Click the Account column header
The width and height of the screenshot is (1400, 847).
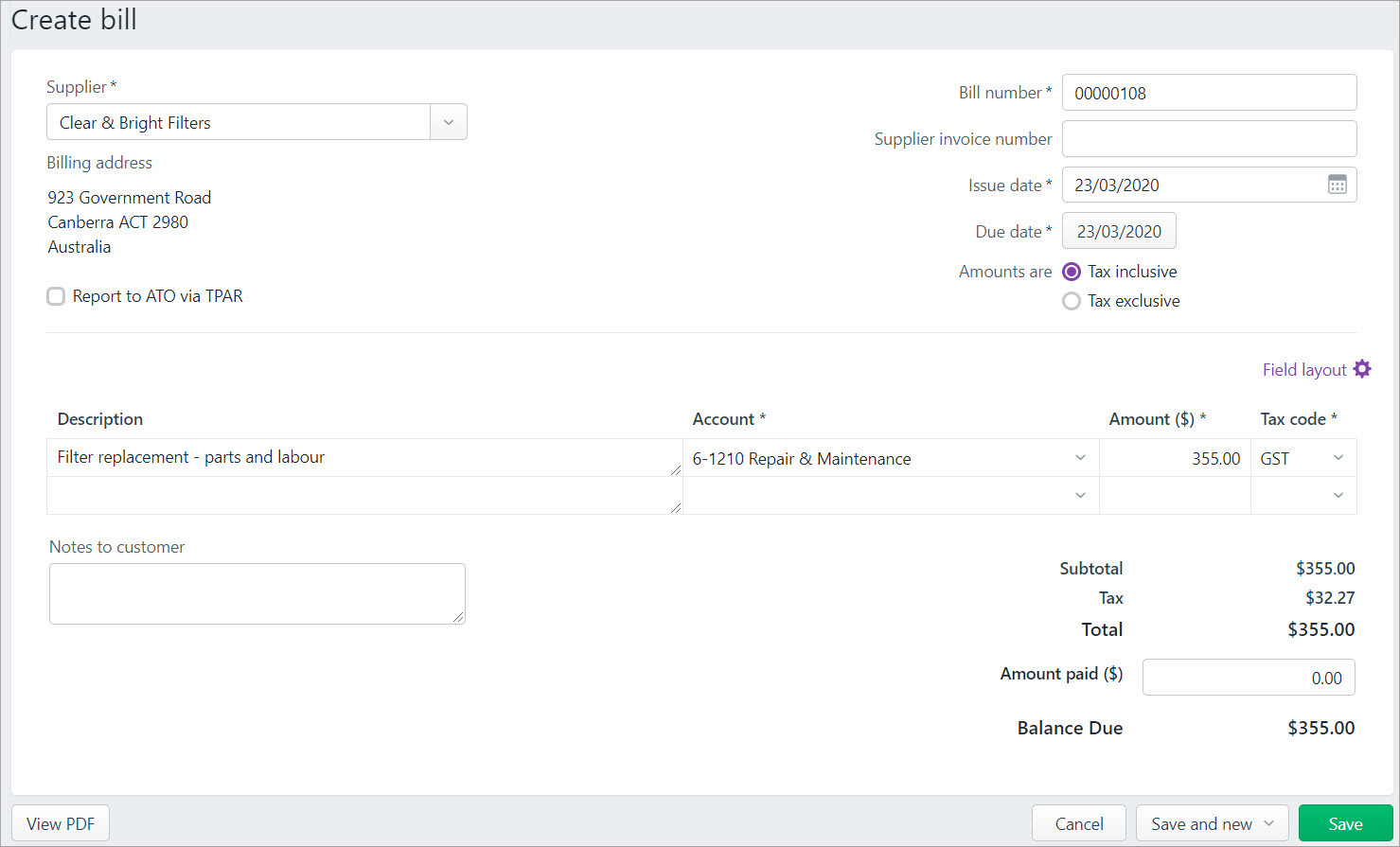pyautogui.click(x=729, y=419)
